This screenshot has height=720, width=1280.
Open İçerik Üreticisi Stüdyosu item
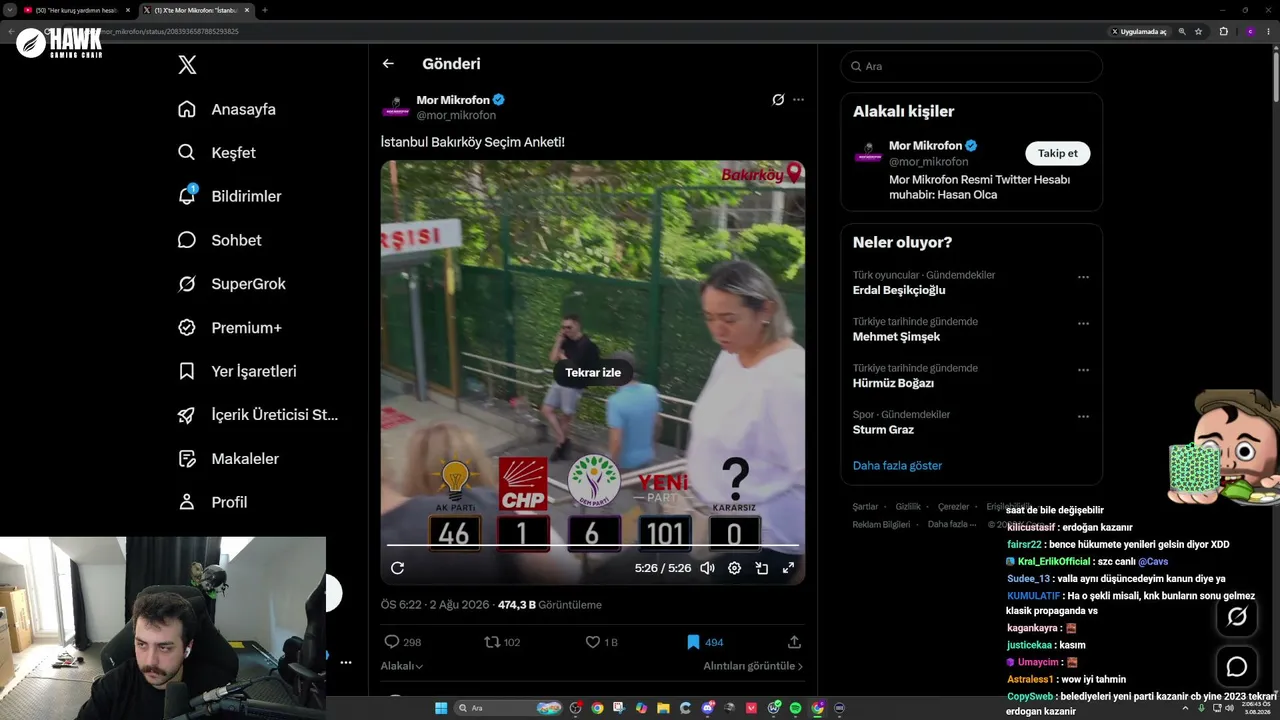tap(258, 415)
